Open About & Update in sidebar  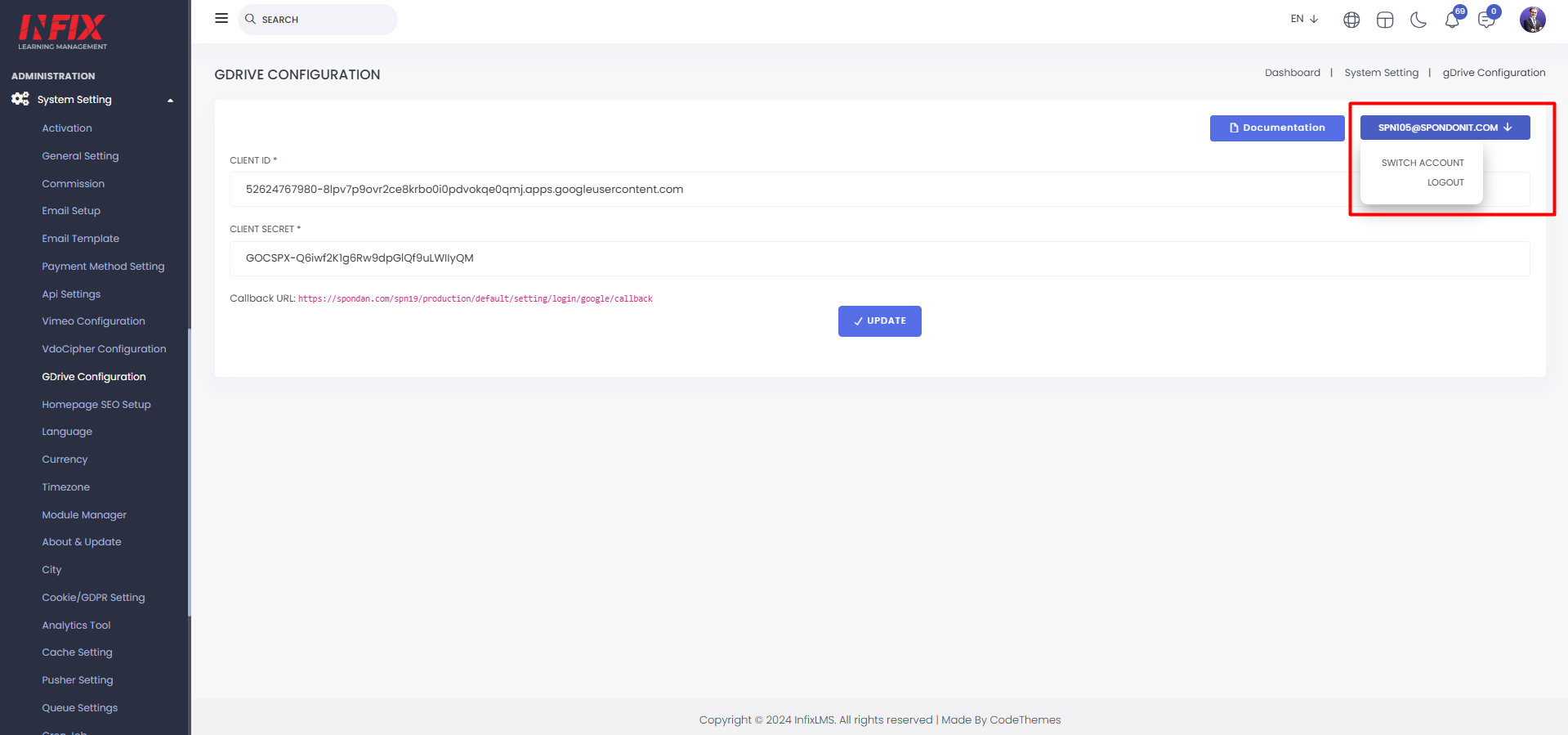[81, 542]
